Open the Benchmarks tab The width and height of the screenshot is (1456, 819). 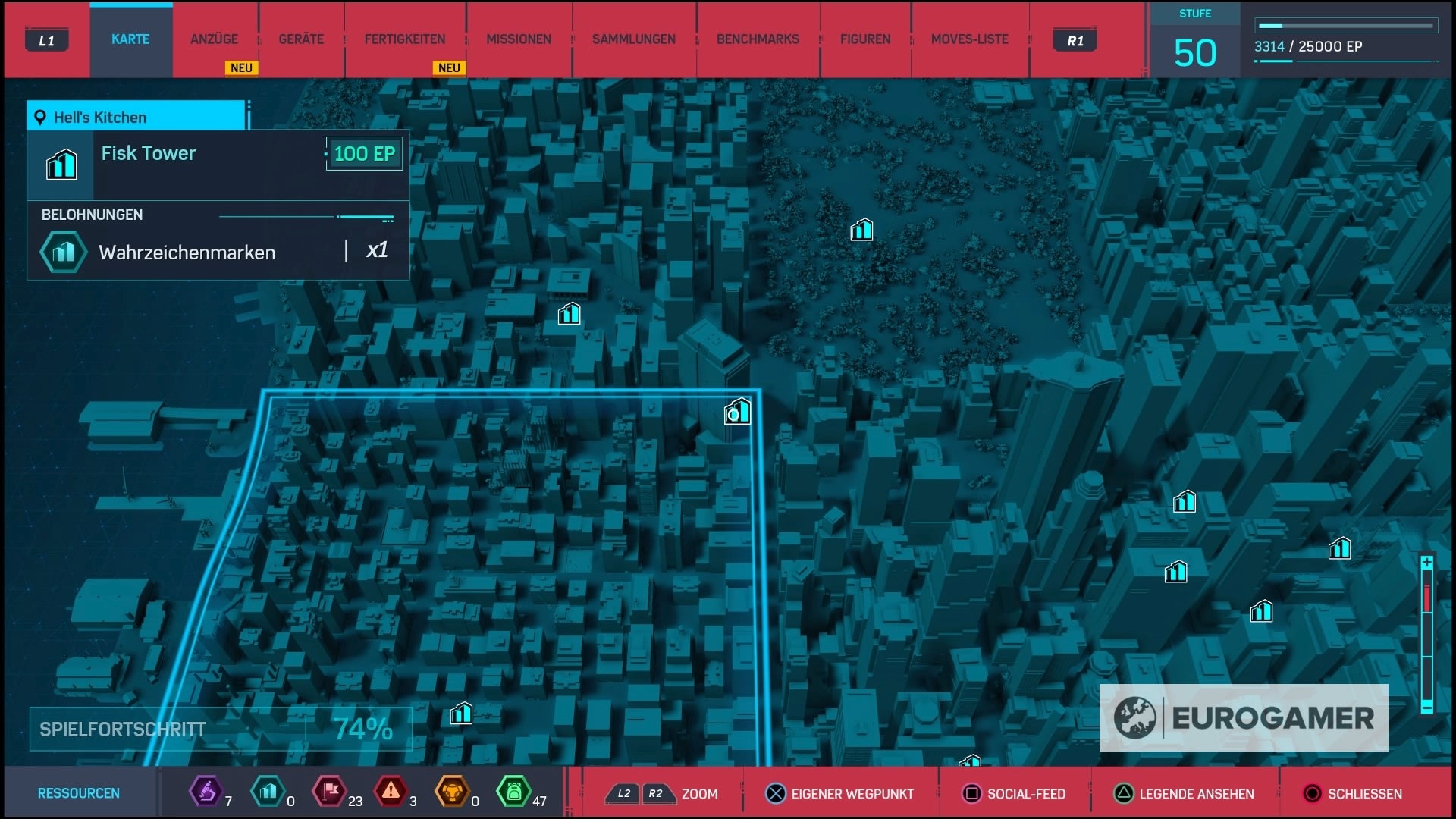[758, 39]
